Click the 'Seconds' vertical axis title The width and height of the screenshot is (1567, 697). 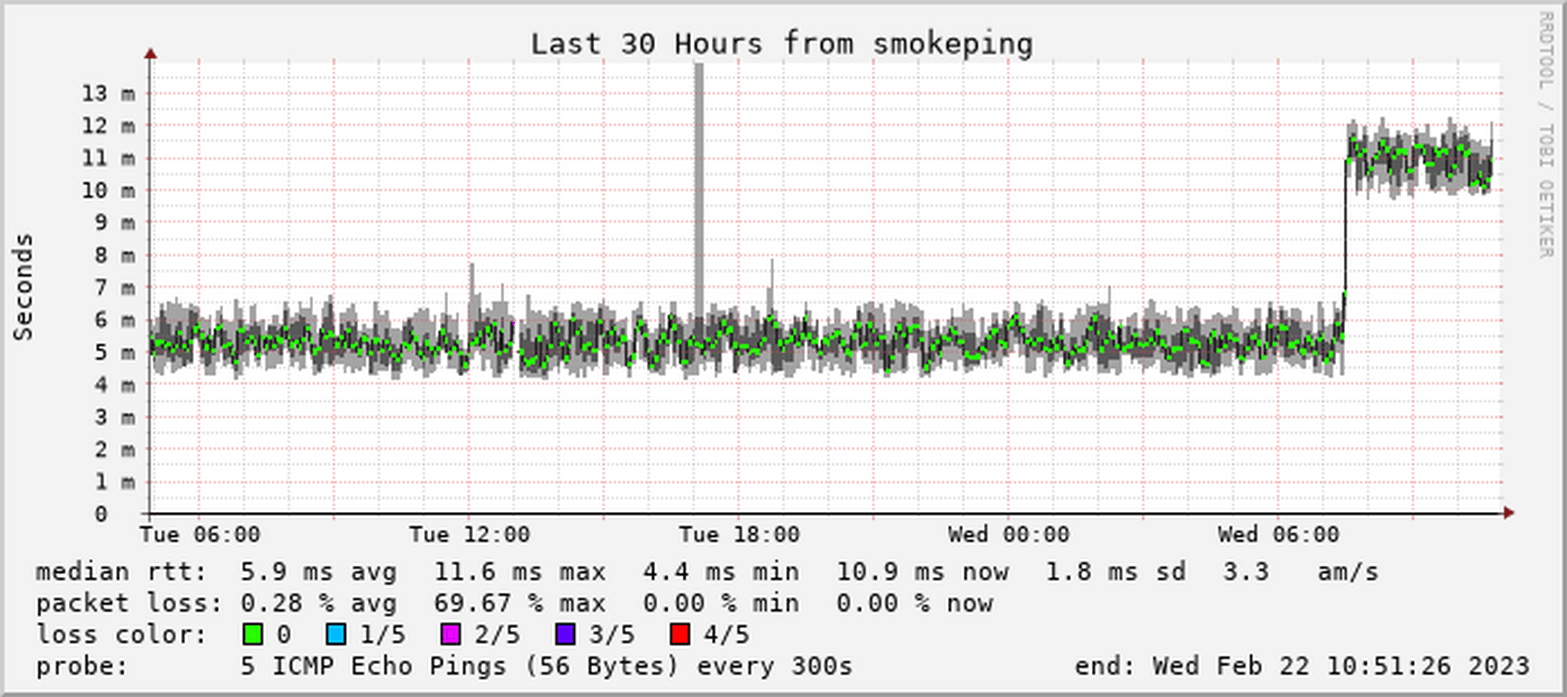tap(24, 287)
